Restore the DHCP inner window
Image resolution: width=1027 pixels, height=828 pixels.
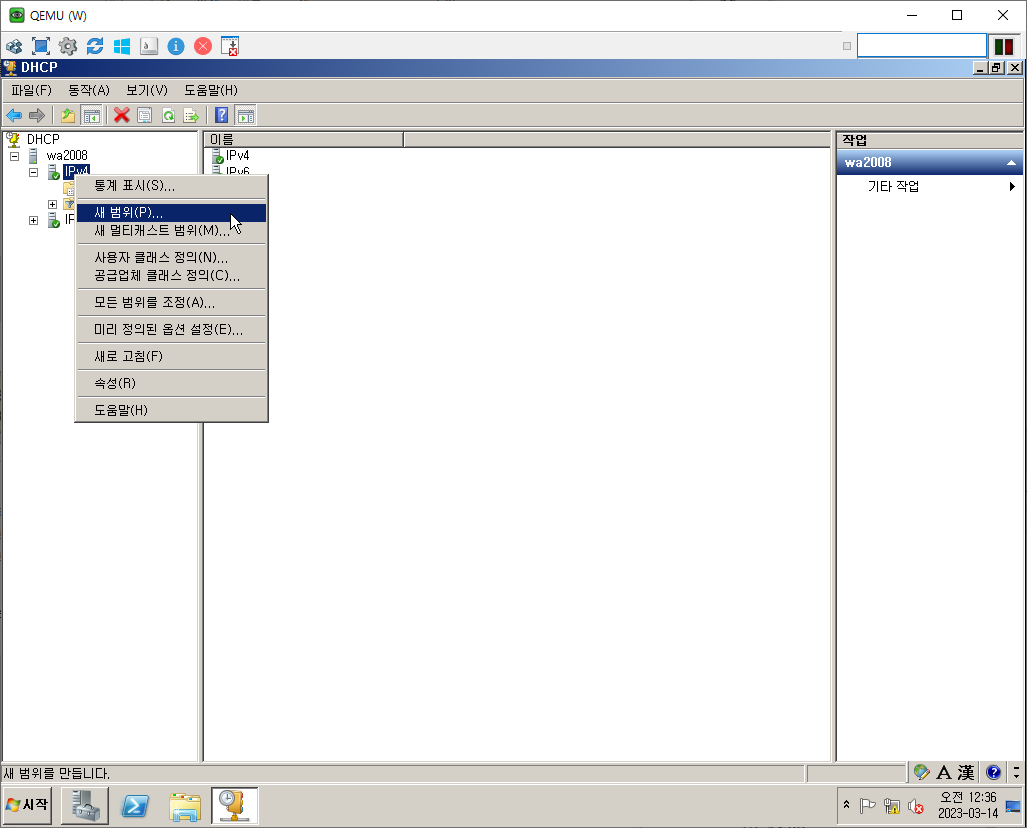pyautogui.click(x=996, y=67)
